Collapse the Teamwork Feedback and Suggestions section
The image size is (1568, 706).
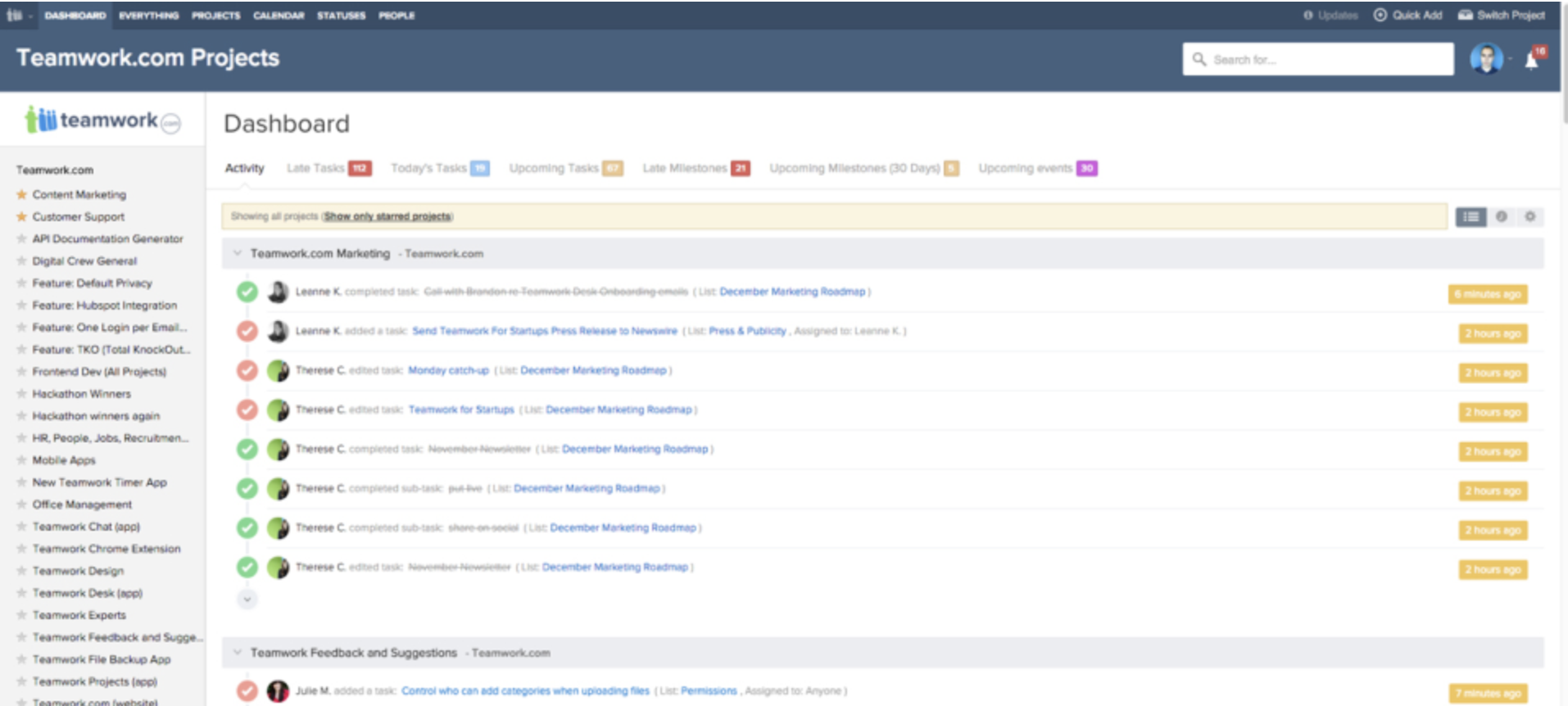pyautogui.click(x=237, y=653)
